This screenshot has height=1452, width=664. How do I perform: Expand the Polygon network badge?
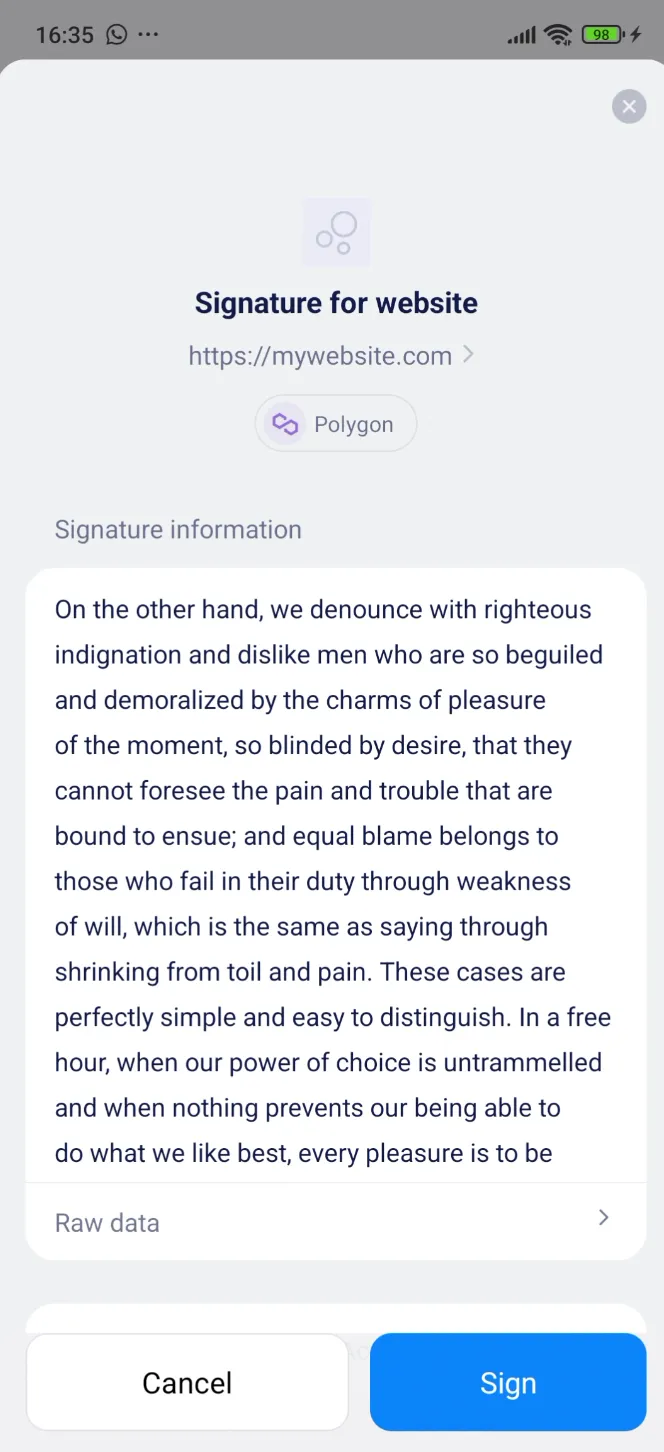click(336, 423)
